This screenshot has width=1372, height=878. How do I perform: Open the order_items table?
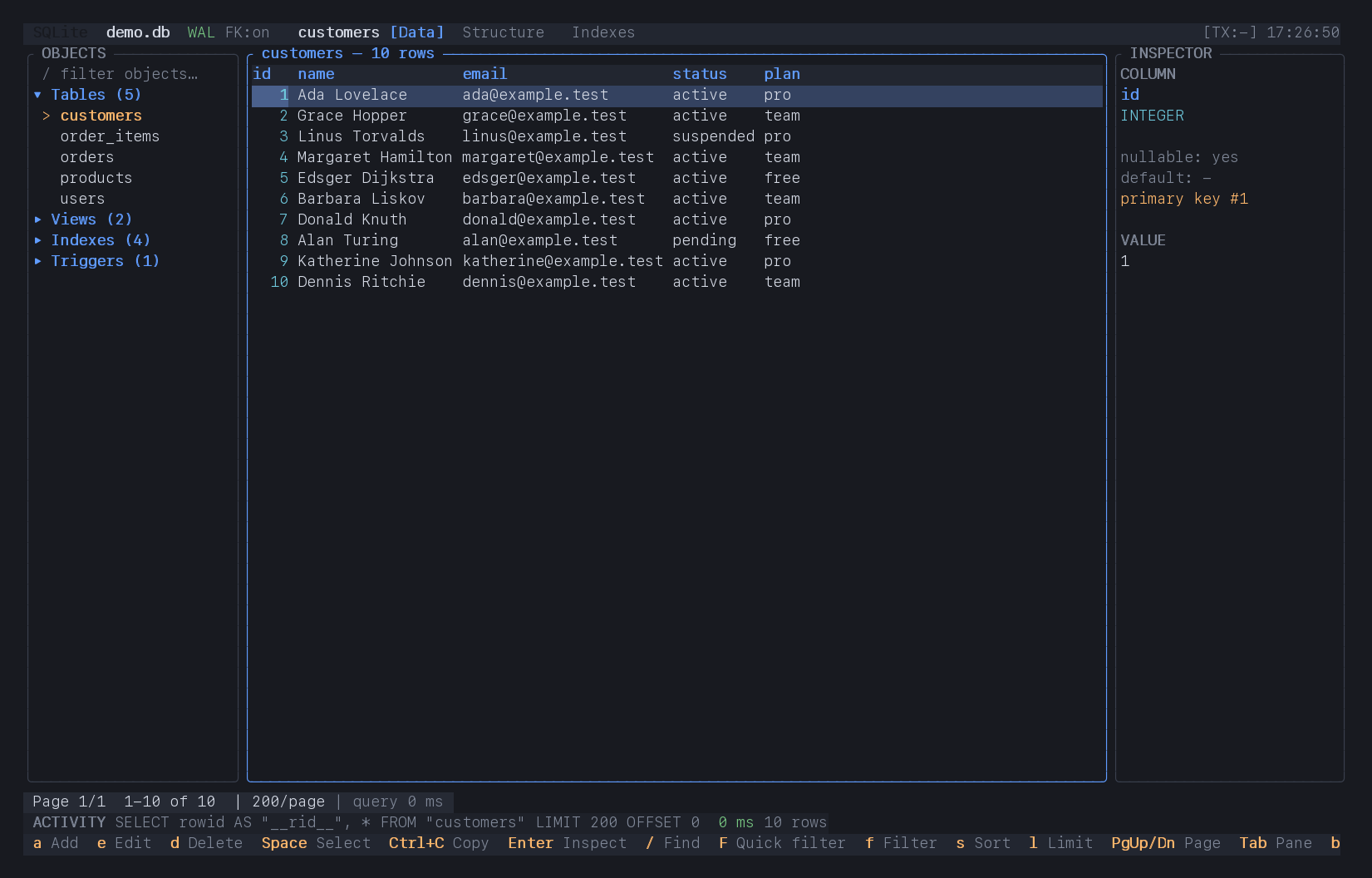click(110, 136)
